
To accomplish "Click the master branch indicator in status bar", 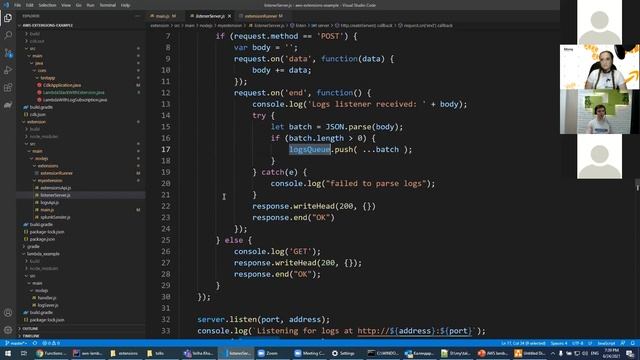I will tap(16, 343).
